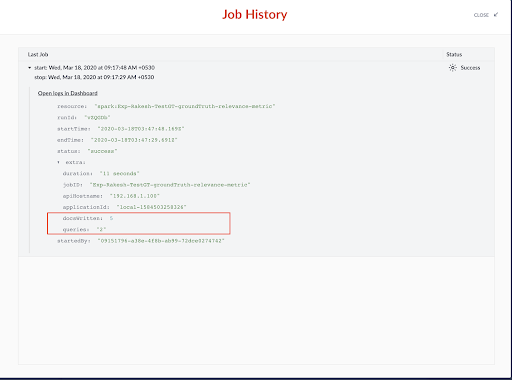Open logs in Dashboard link
This screenshot has height=380, width=512.
click(68, 93)
